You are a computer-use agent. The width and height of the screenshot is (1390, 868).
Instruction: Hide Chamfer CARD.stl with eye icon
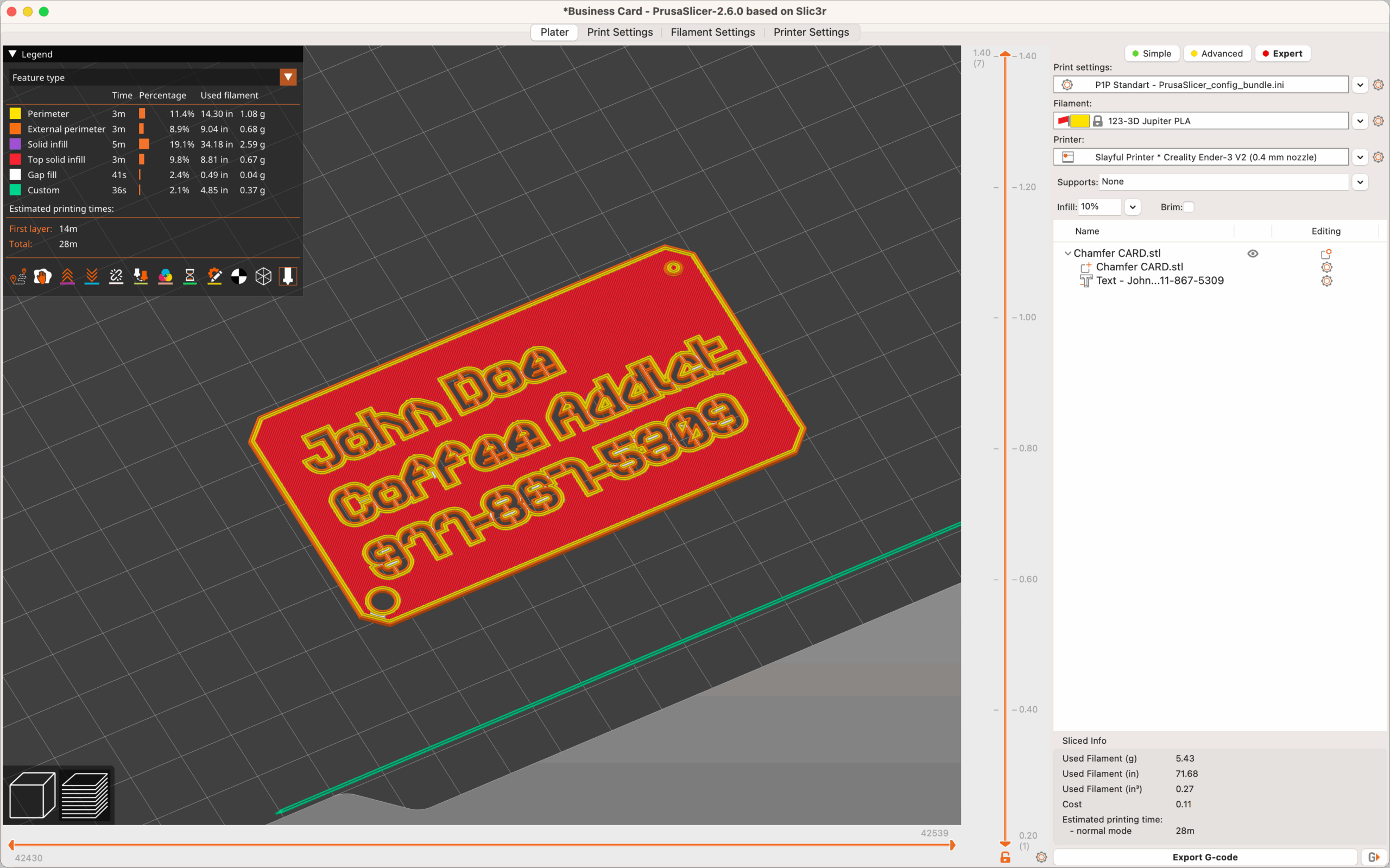click(1253, 254)
